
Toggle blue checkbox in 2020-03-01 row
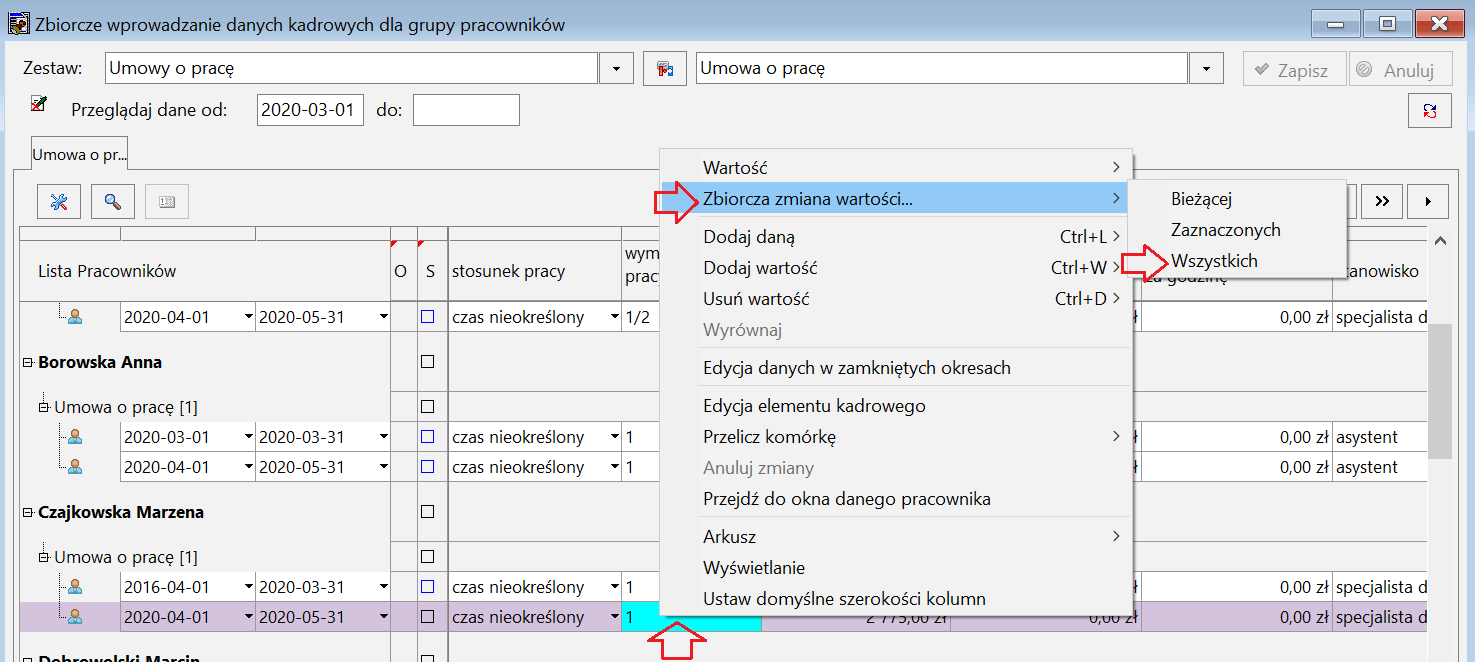(x=428, y=437)
